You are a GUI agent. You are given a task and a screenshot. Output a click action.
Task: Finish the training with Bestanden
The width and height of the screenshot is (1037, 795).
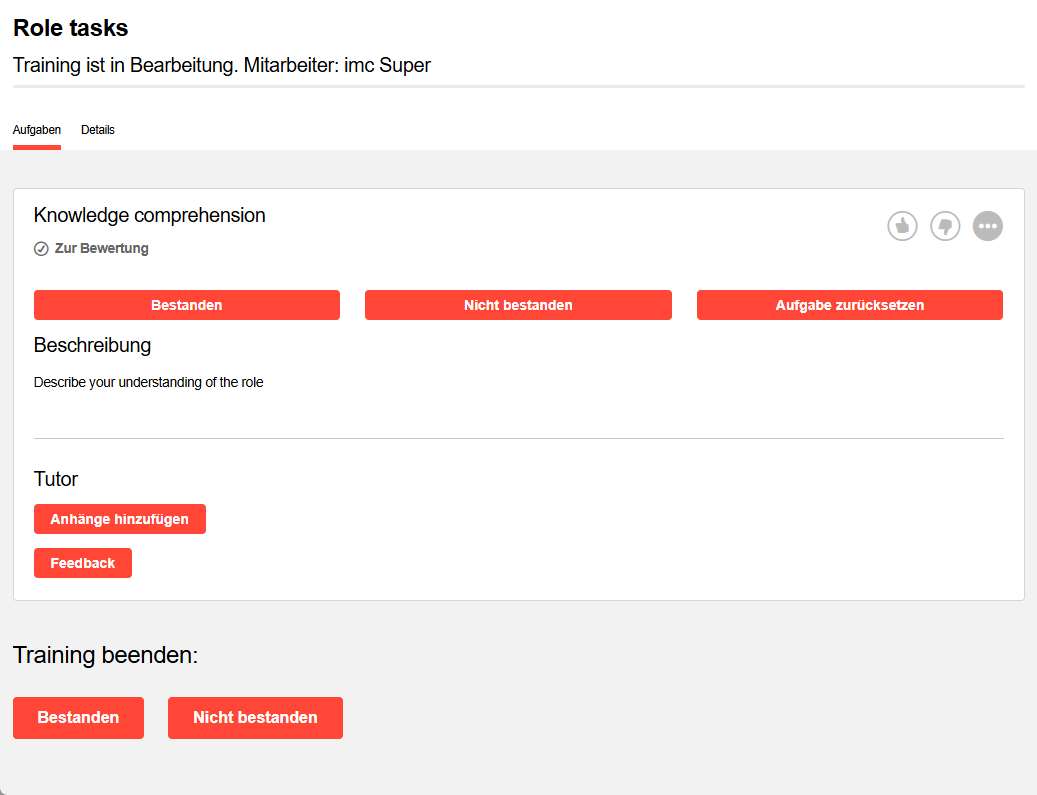point(78,718)
